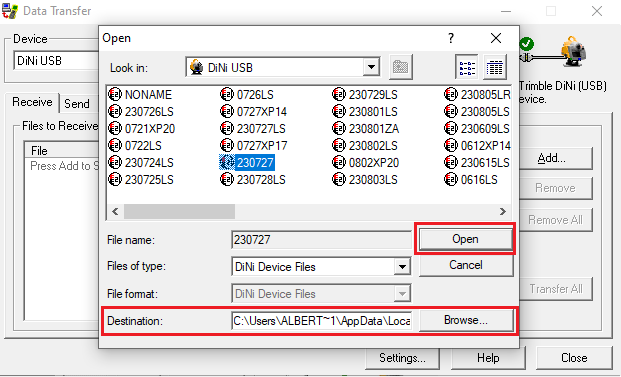Expand the Files of type dropdown

point(402,267)
